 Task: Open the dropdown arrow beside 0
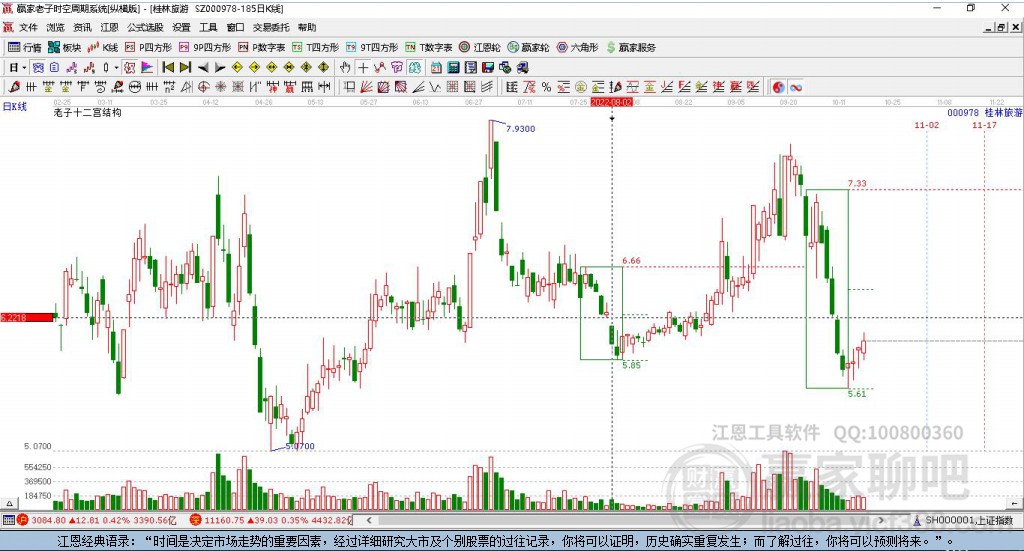point(116,67)
